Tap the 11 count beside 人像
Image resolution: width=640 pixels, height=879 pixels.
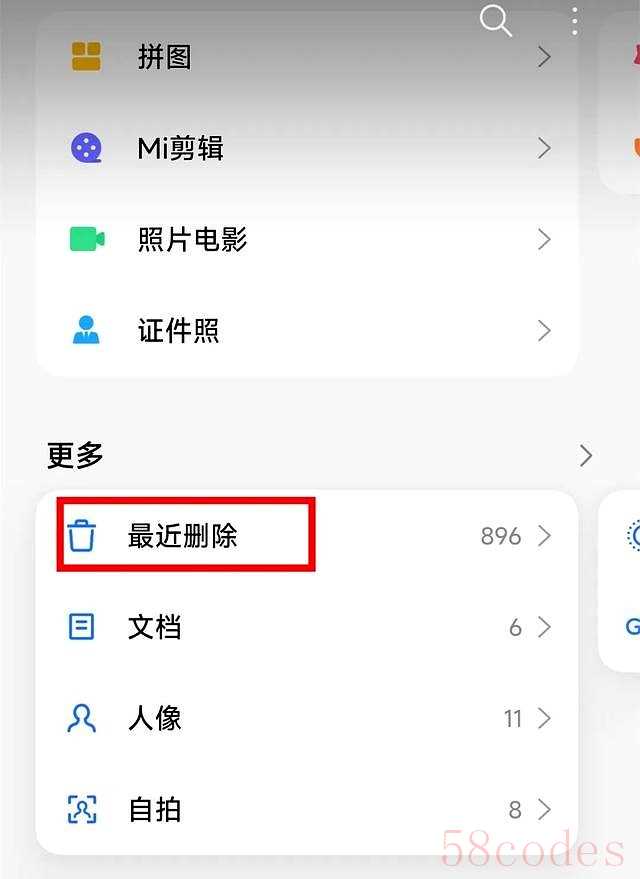pyautogui.click(x=513, y=719)
